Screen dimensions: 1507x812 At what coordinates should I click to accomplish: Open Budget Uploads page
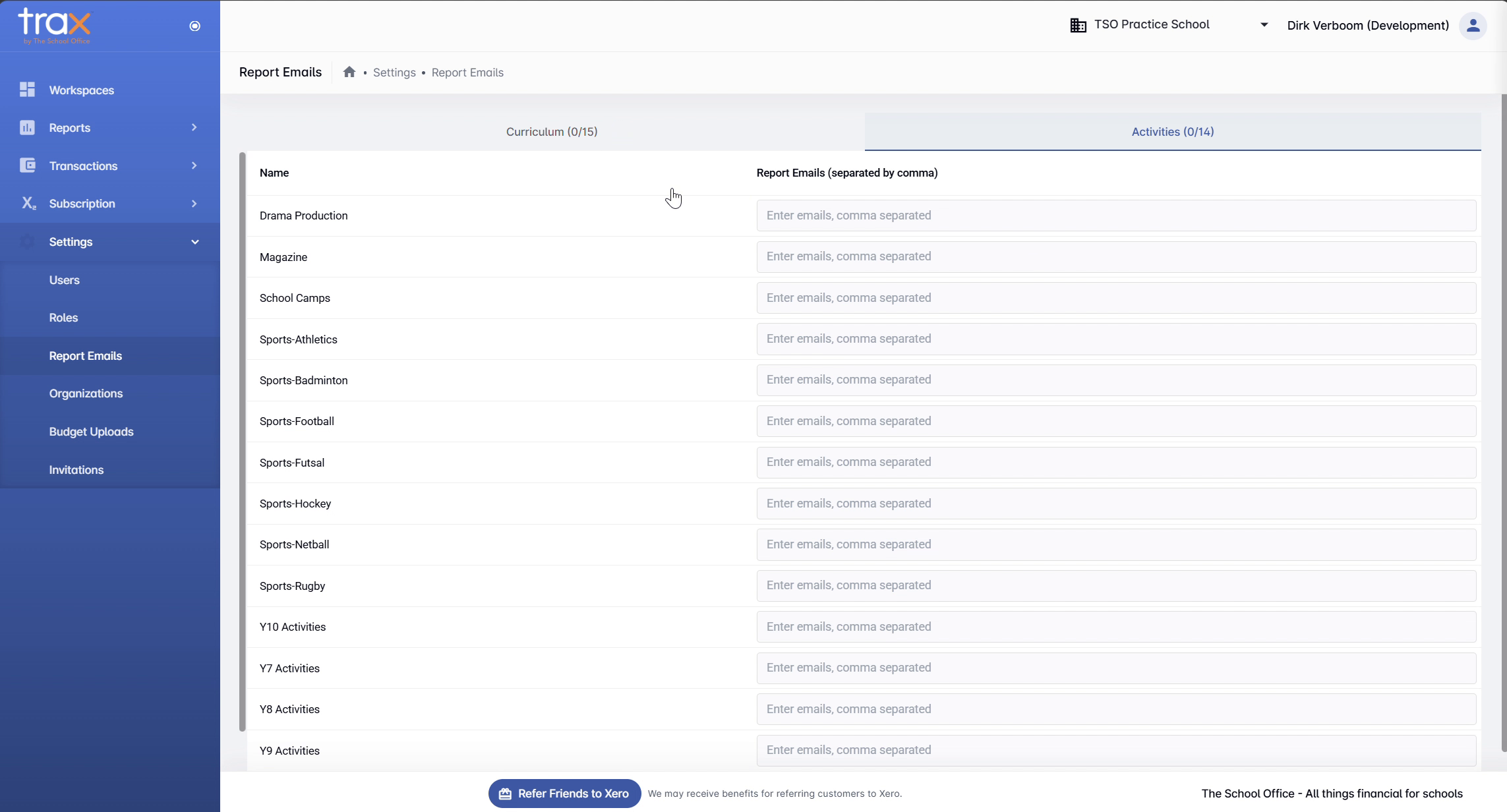91,432
